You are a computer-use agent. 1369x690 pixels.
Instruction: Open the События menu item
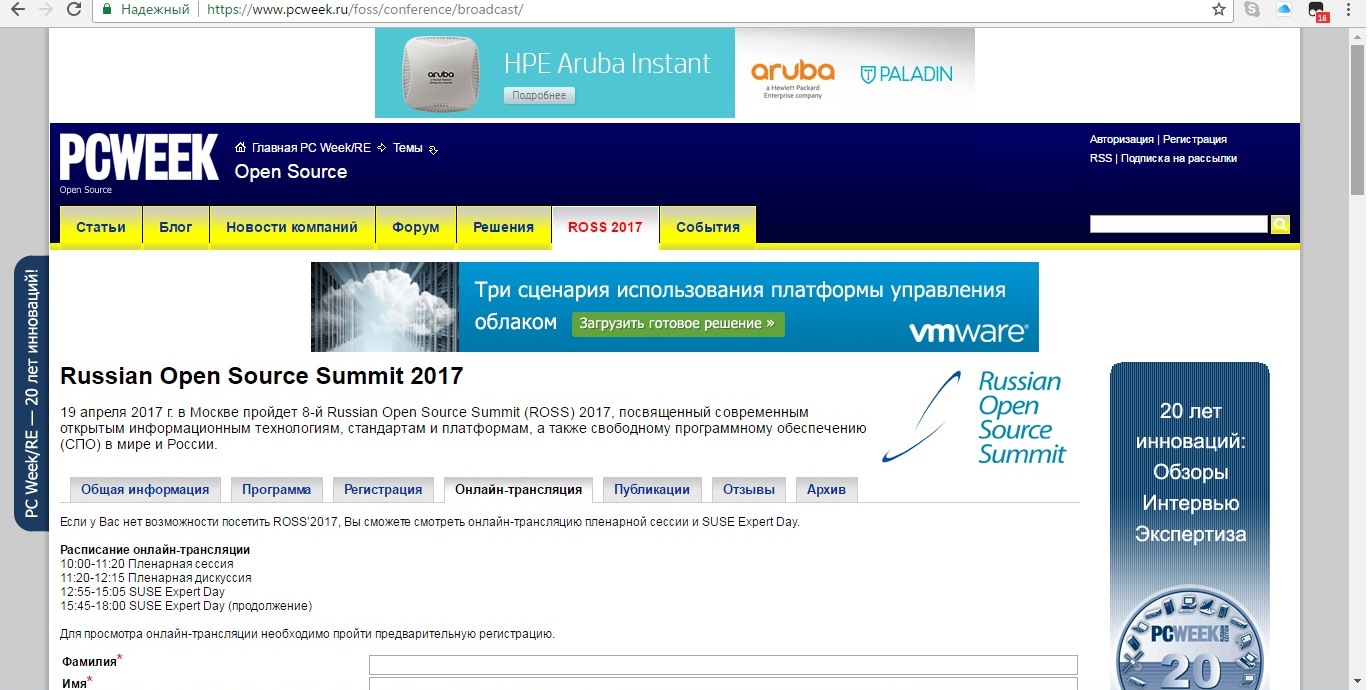707,227
